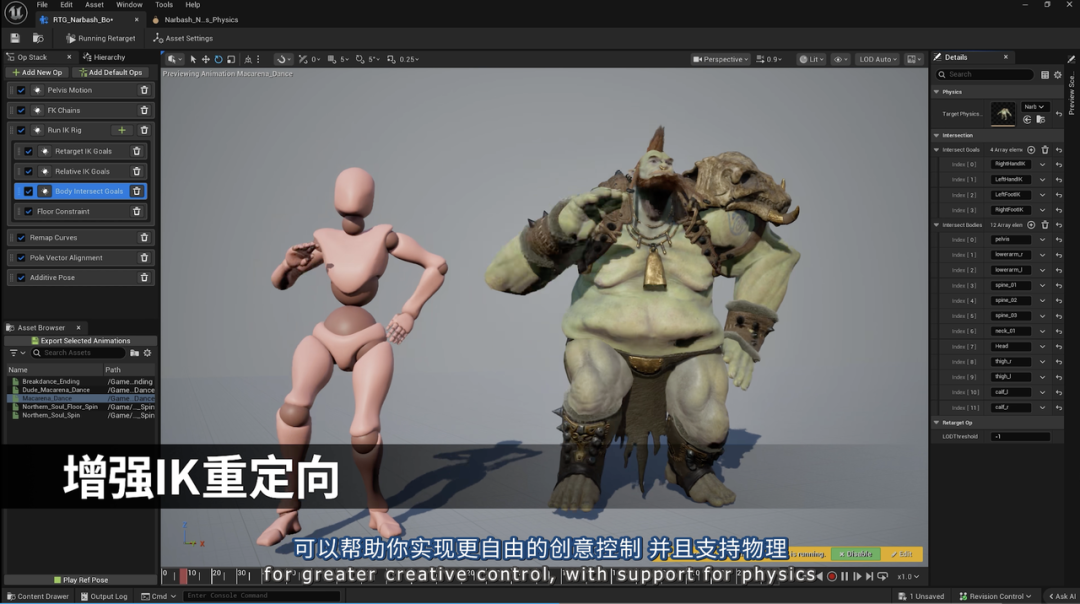Open the Asset Browser settings gear
The image size is (1080, 604).
click(x=147, y=352)
